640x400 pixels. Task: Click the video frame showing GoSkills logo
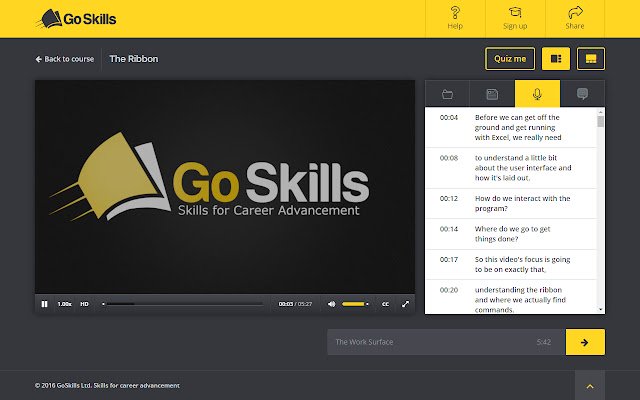(x=225, y=187)
